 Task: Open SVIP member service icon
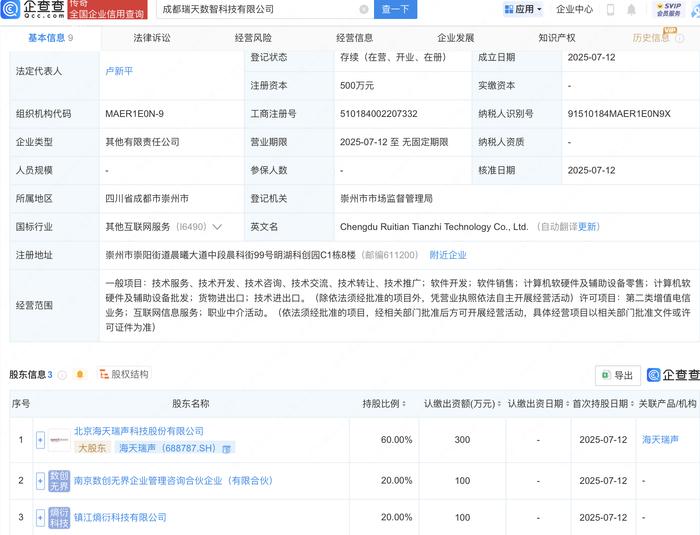668,9
